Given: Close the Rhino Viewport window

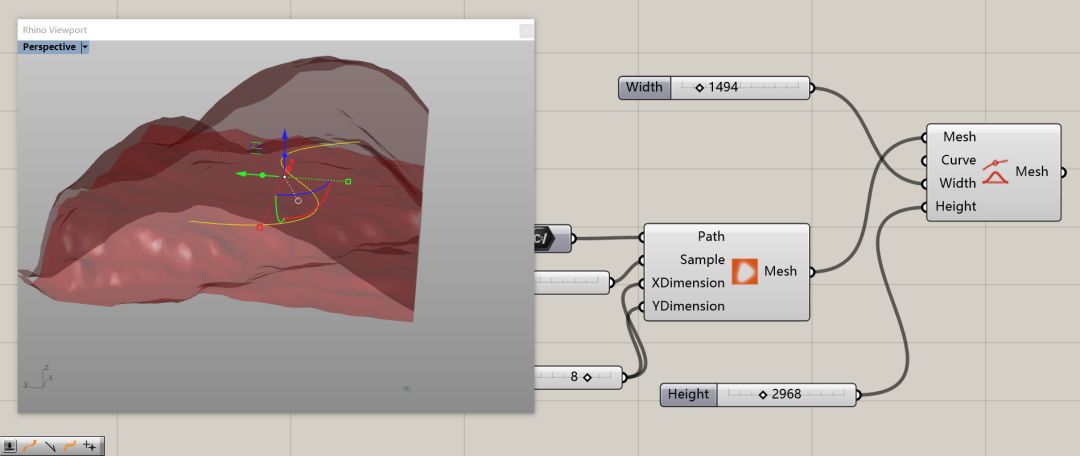Looking at the screenshot, I should click(x=525, y=31).
